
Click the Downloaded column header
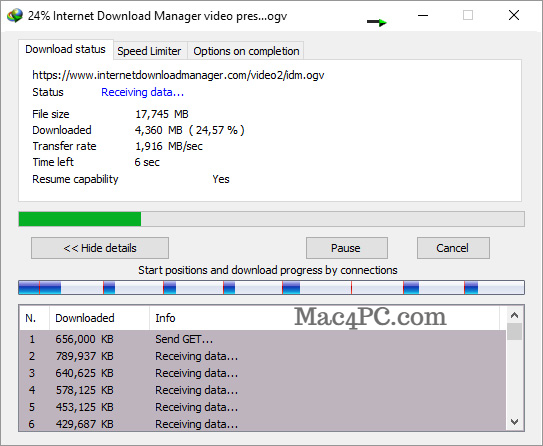(99, 318)
